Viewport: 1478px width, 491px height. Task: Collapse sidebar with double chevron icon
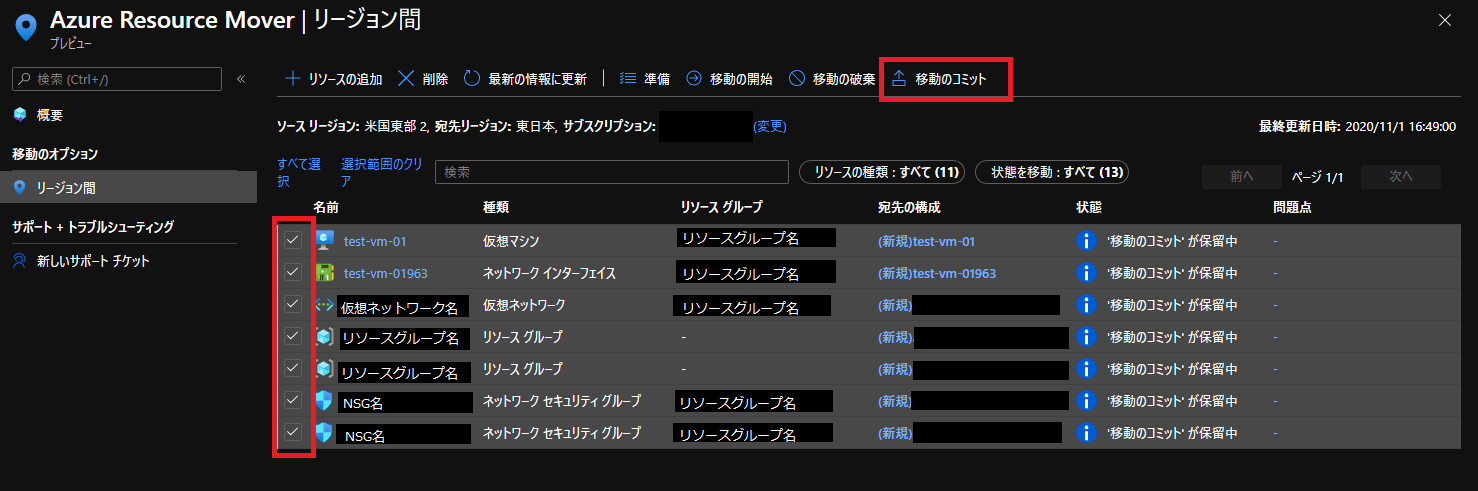click(x=241, y=79)
